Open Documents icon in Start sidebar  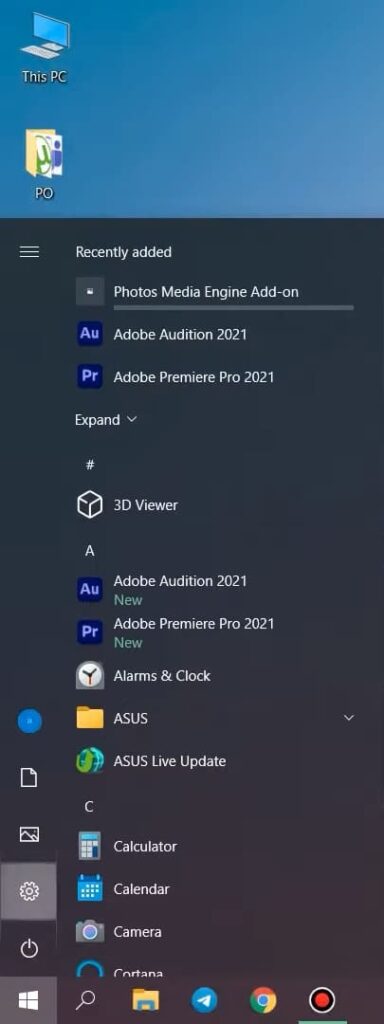coord(29,777)
